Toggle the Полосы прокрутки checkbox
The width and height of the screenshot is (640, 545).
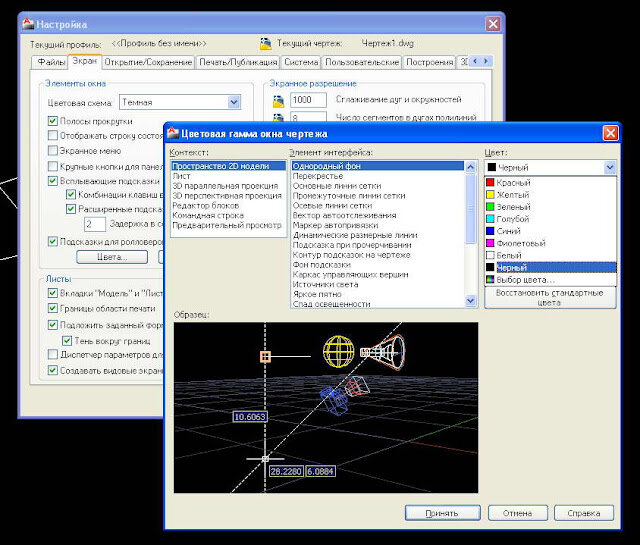53,121
